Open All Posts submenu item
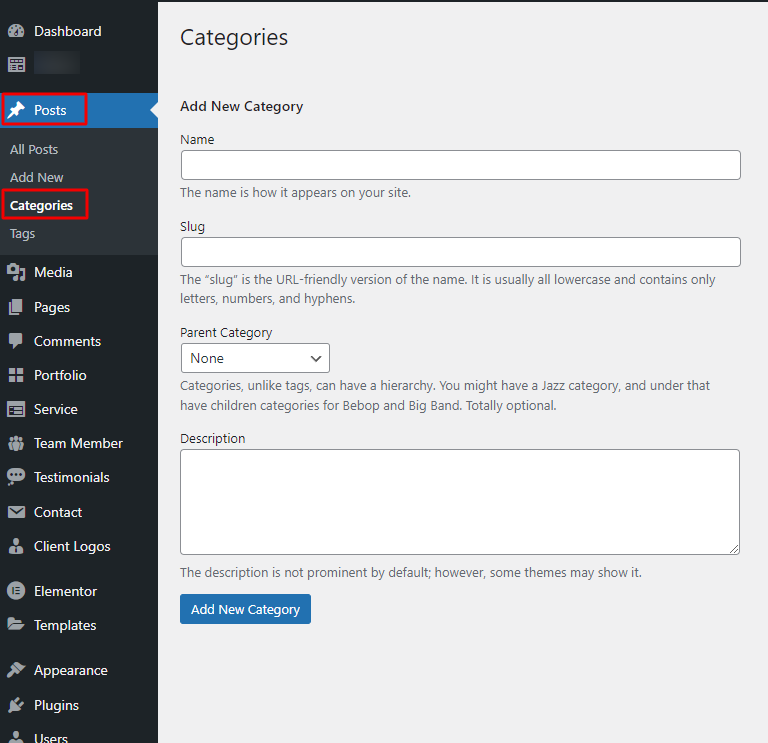This screenshot has width=768, height=743. [x=34, y=149]
